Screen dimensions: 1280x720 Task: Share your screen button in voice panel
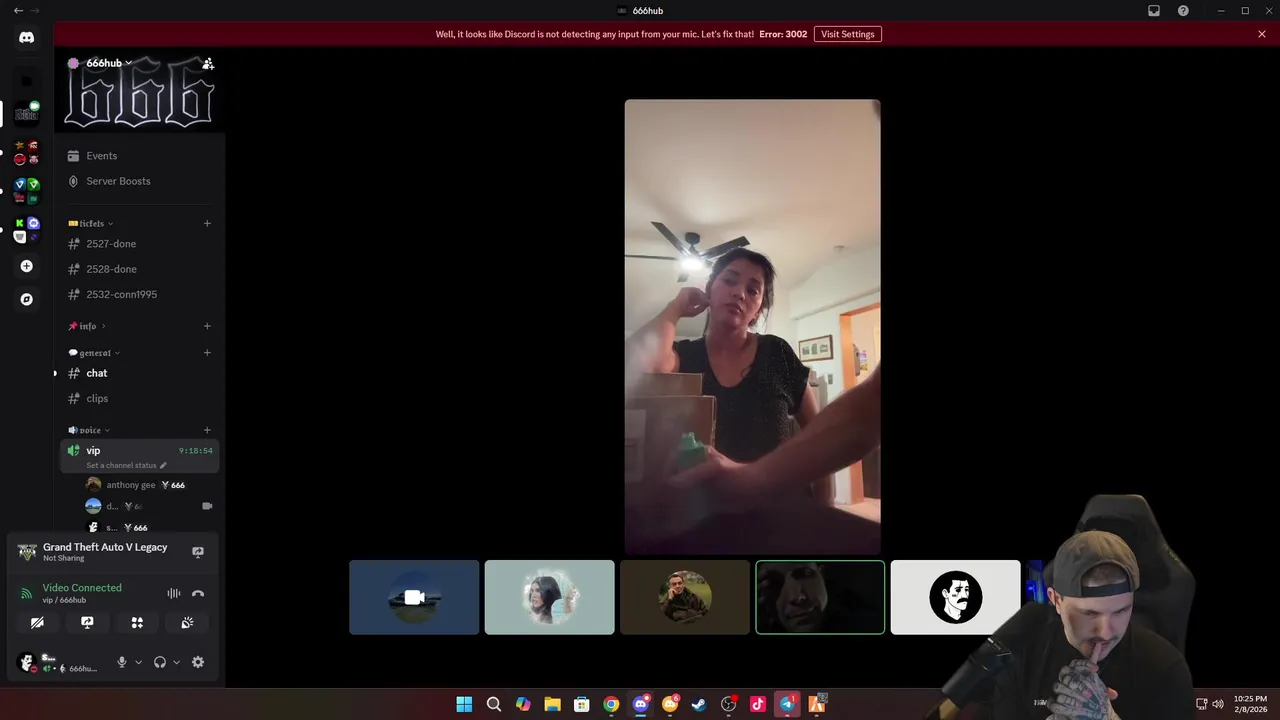[87, 622]
